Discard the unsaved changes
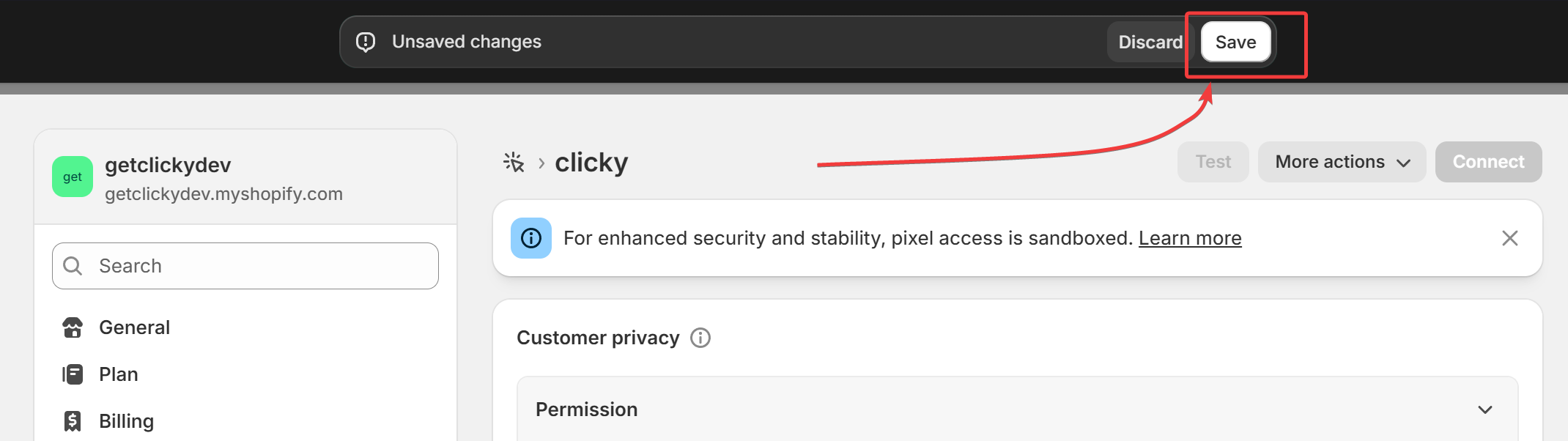Viewport: 1568px width, 441px height. (1150, 42)
